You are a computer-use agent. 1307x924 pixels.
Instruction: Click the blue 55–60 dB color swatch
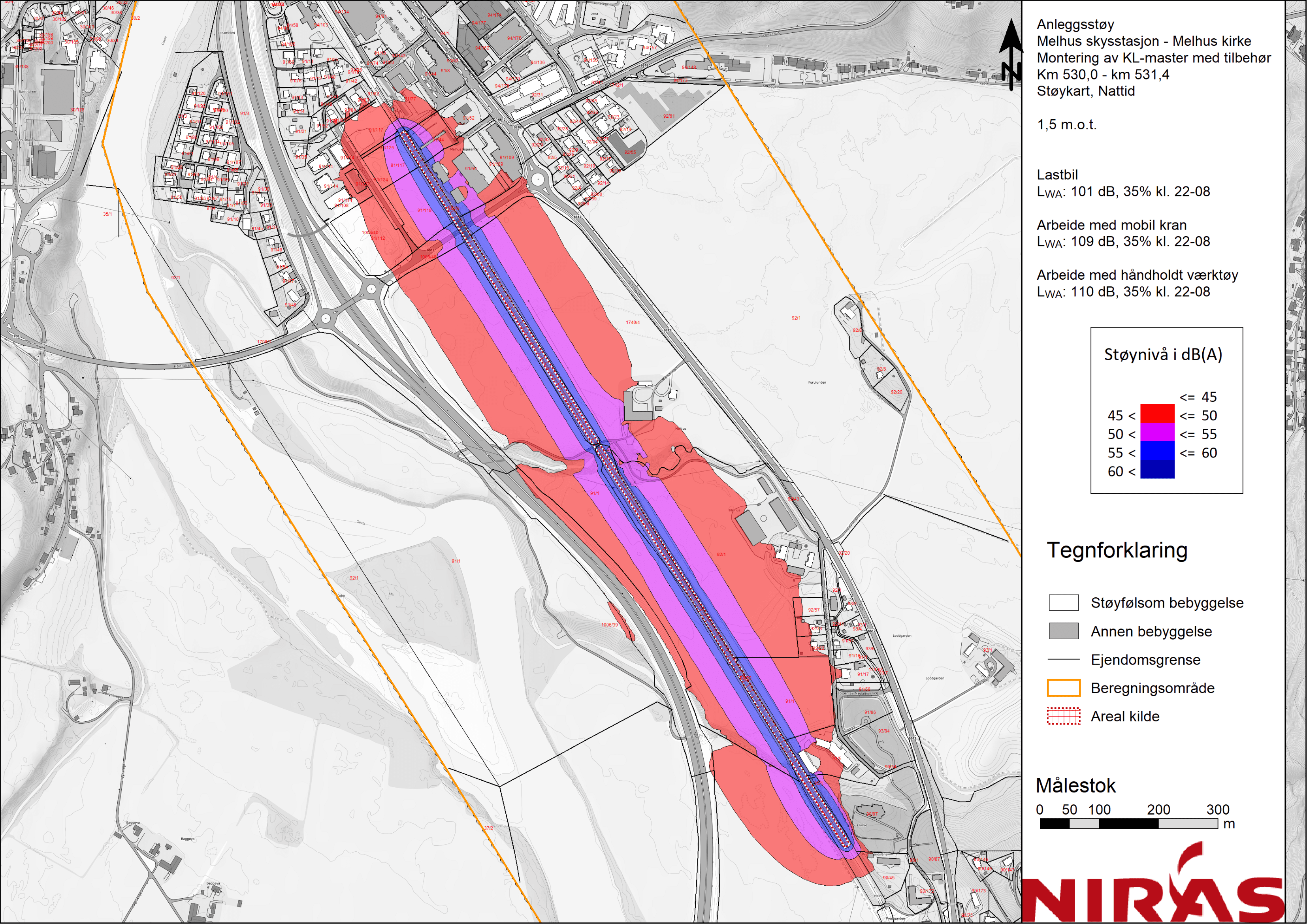(x=1157, y=451)
